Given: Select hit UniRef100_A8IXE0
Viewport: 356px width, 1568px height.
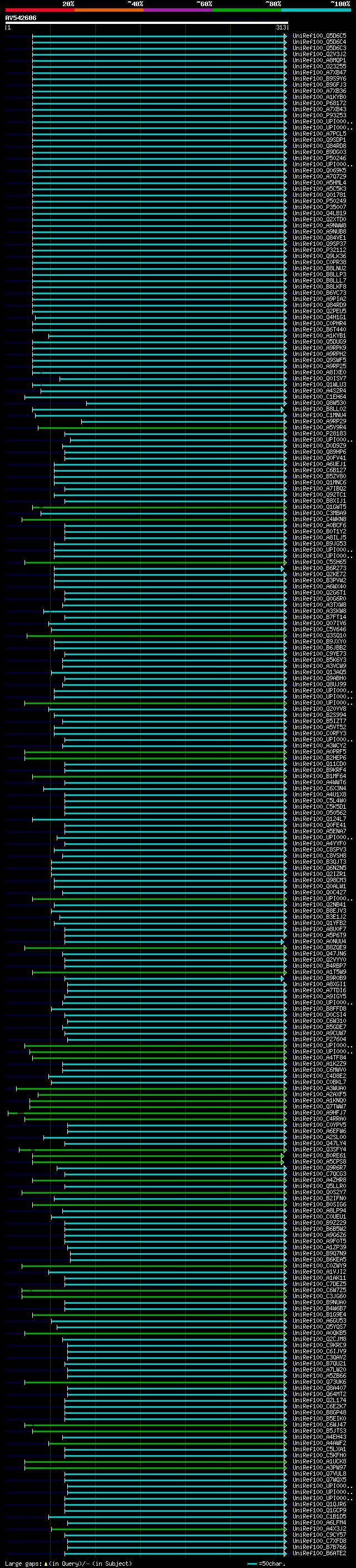Looking at the screenshot, I should (x=319, y=373).
